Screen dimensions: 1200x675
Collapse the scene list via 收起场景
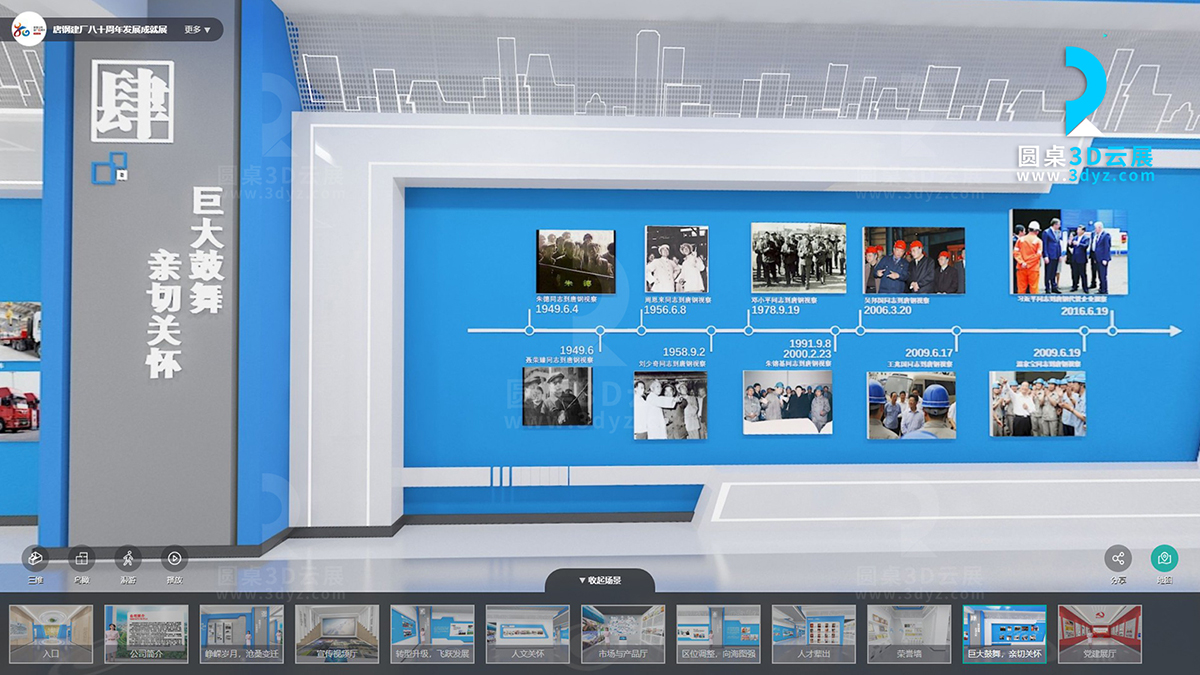click(600, 580)
